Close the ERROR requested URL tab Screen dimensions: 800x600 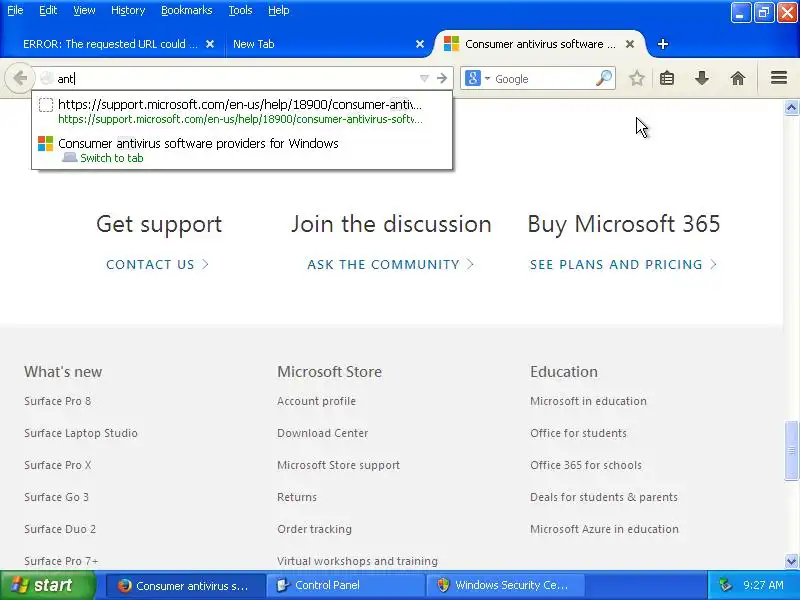210,44
